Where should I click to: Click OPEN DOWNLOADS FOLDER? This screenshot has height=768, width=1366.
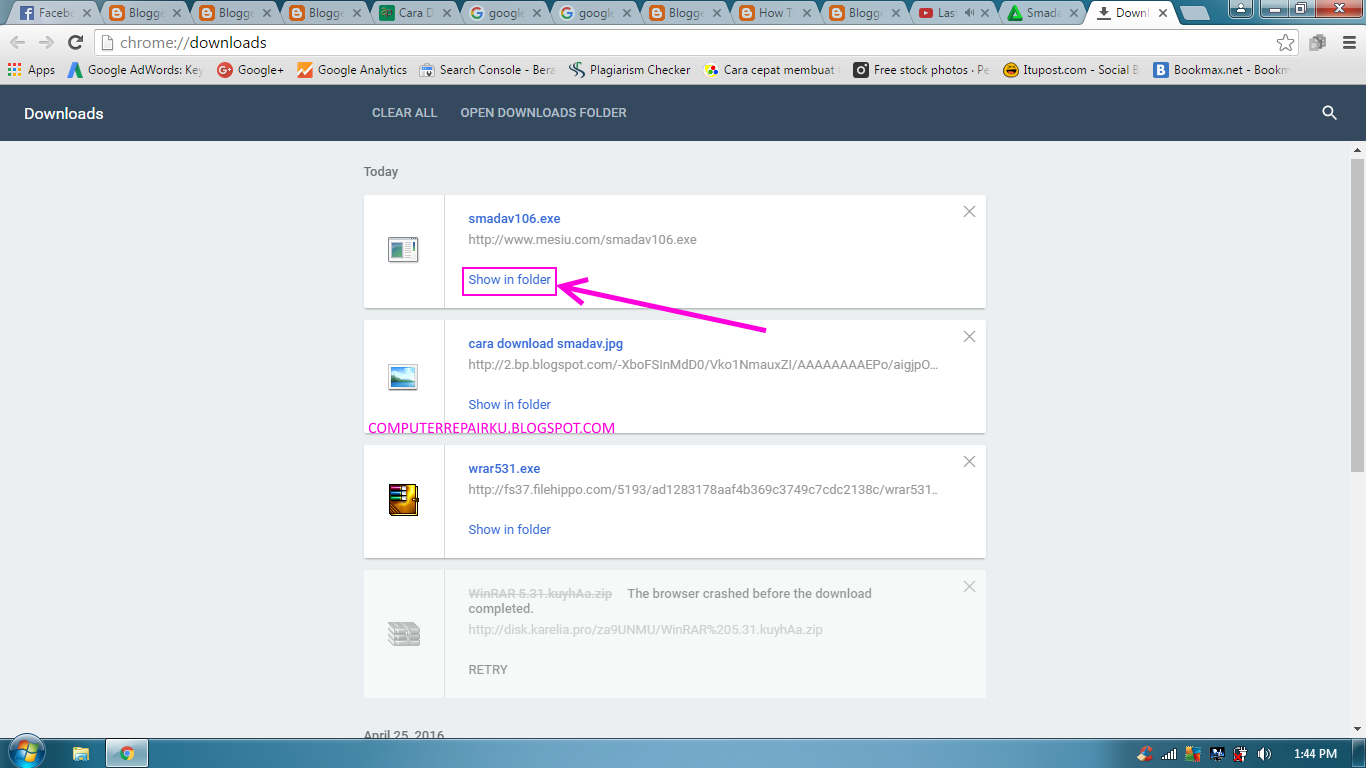(x=543, y=113)
